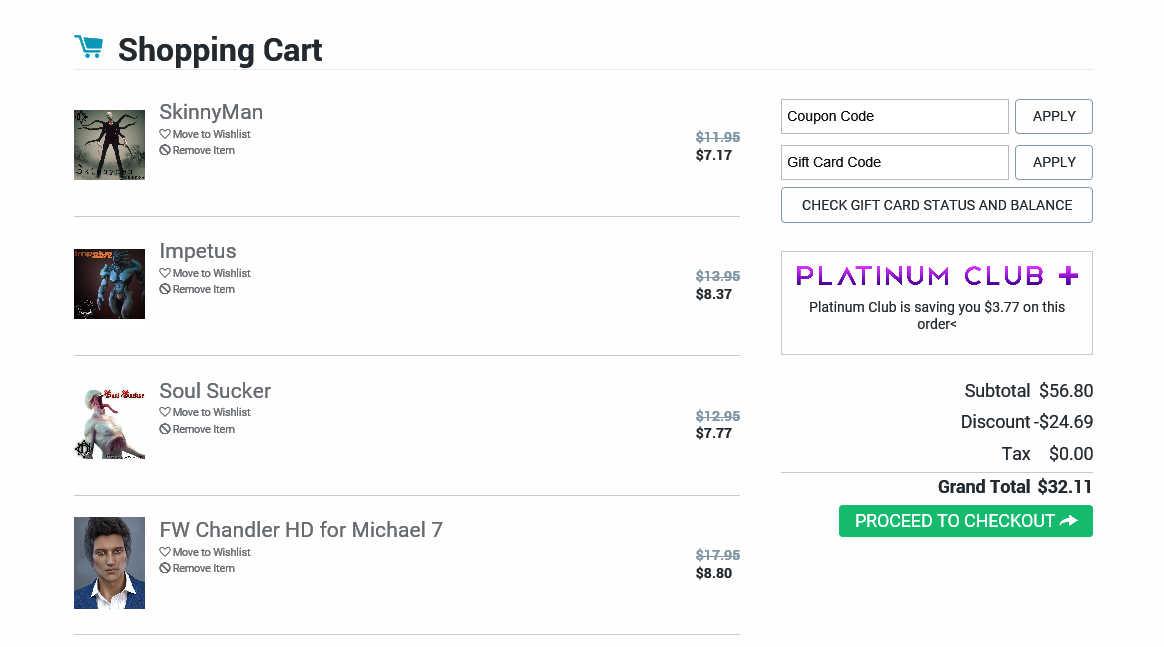The height and width of the screenshot is (647, 1164).
Task: Open the Soul Sucker product thumbnail
Action: [109, 423]
